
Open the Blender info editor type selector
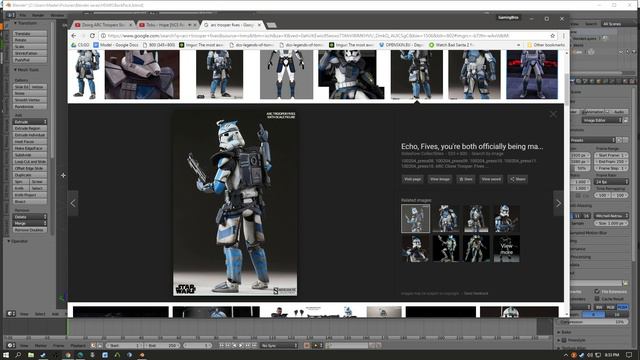pyautogui.click(x=11, y=15)
